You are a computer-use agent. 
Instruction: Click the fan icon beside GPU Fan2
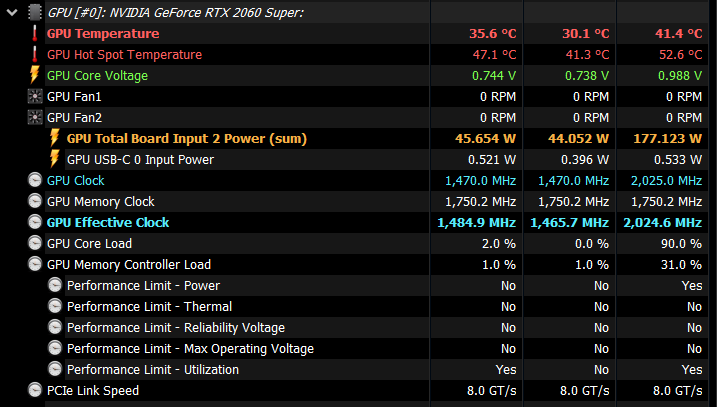click(x=35, y=118)
